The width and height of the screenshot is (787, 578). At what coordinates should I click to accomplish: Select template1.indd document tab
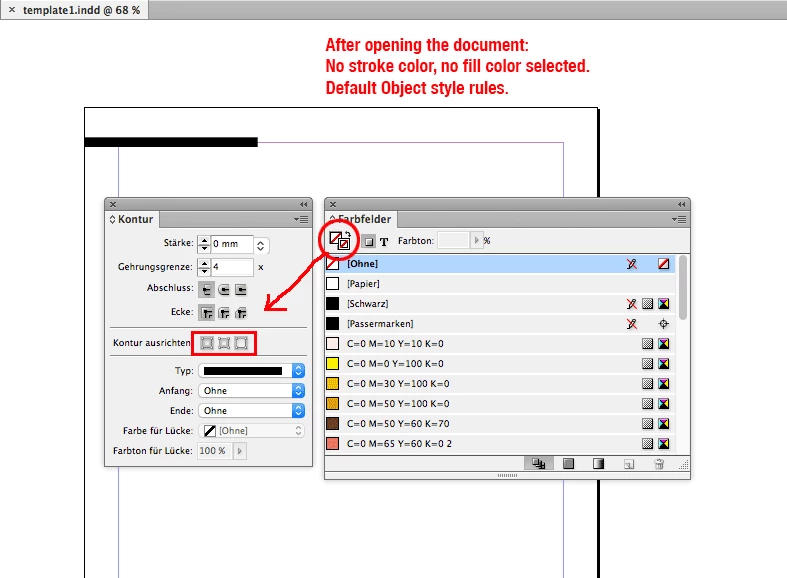[81, 10]
